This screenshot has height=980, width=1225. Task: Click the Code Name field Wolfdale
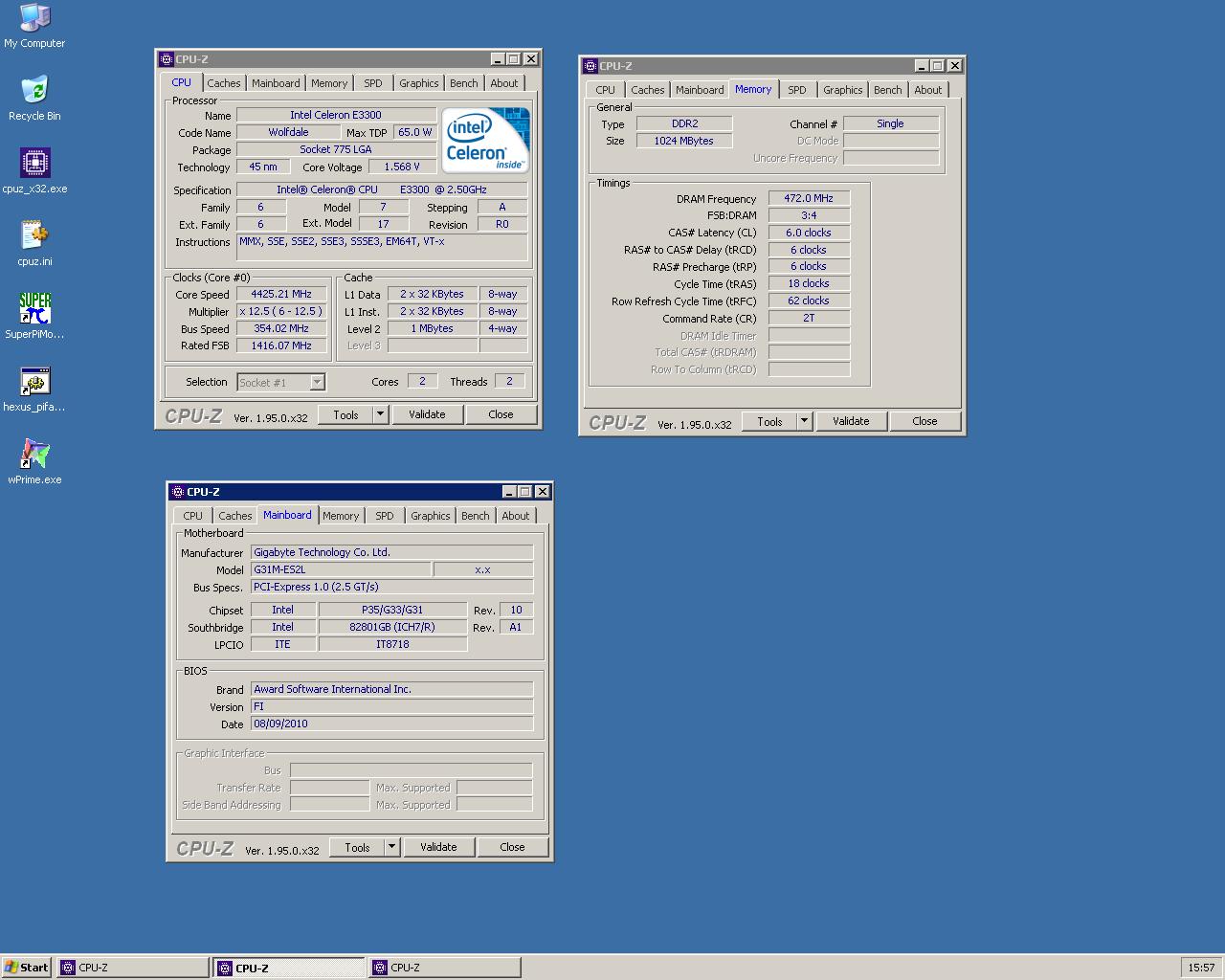[x=288, y=132]
